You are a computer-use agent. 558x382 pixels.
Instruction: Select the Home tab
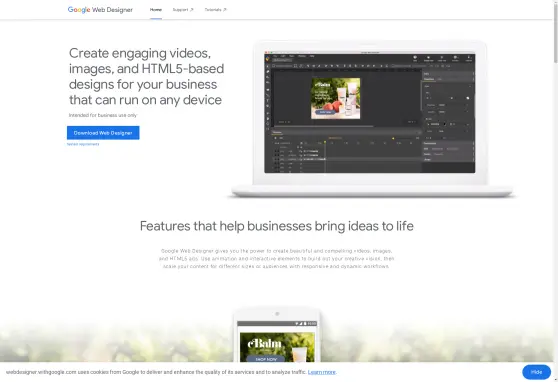tap(156, 10)
